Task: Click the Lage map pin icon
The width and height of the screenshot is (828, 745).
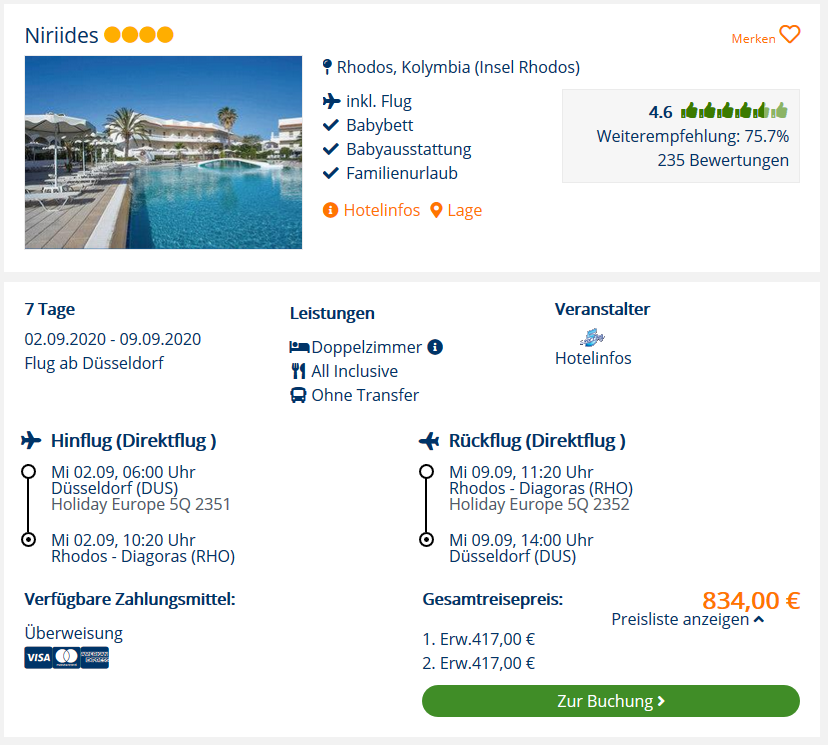Action: click(436, 210)
